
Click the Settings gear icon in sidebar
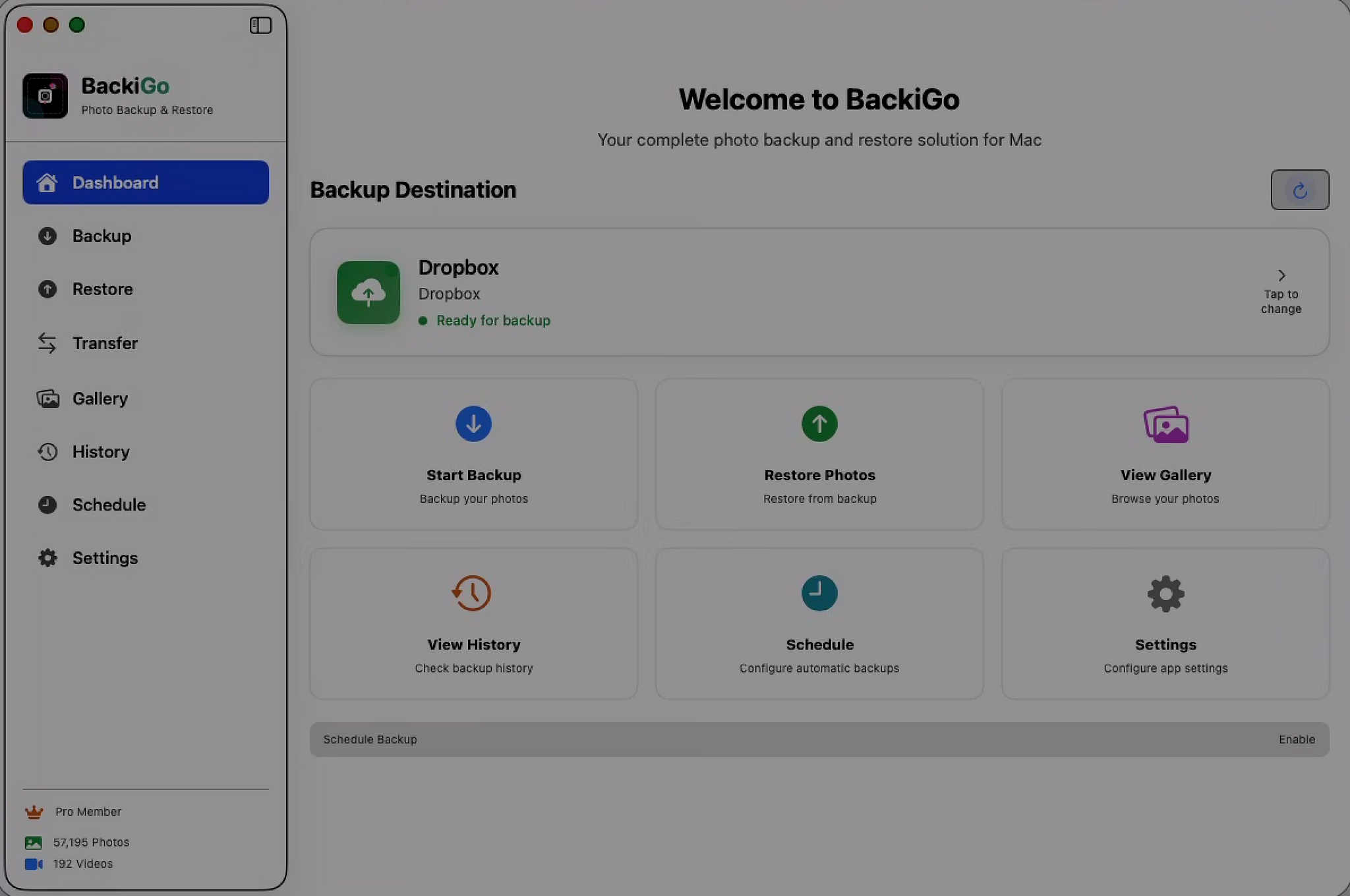[x=47, y=558]
